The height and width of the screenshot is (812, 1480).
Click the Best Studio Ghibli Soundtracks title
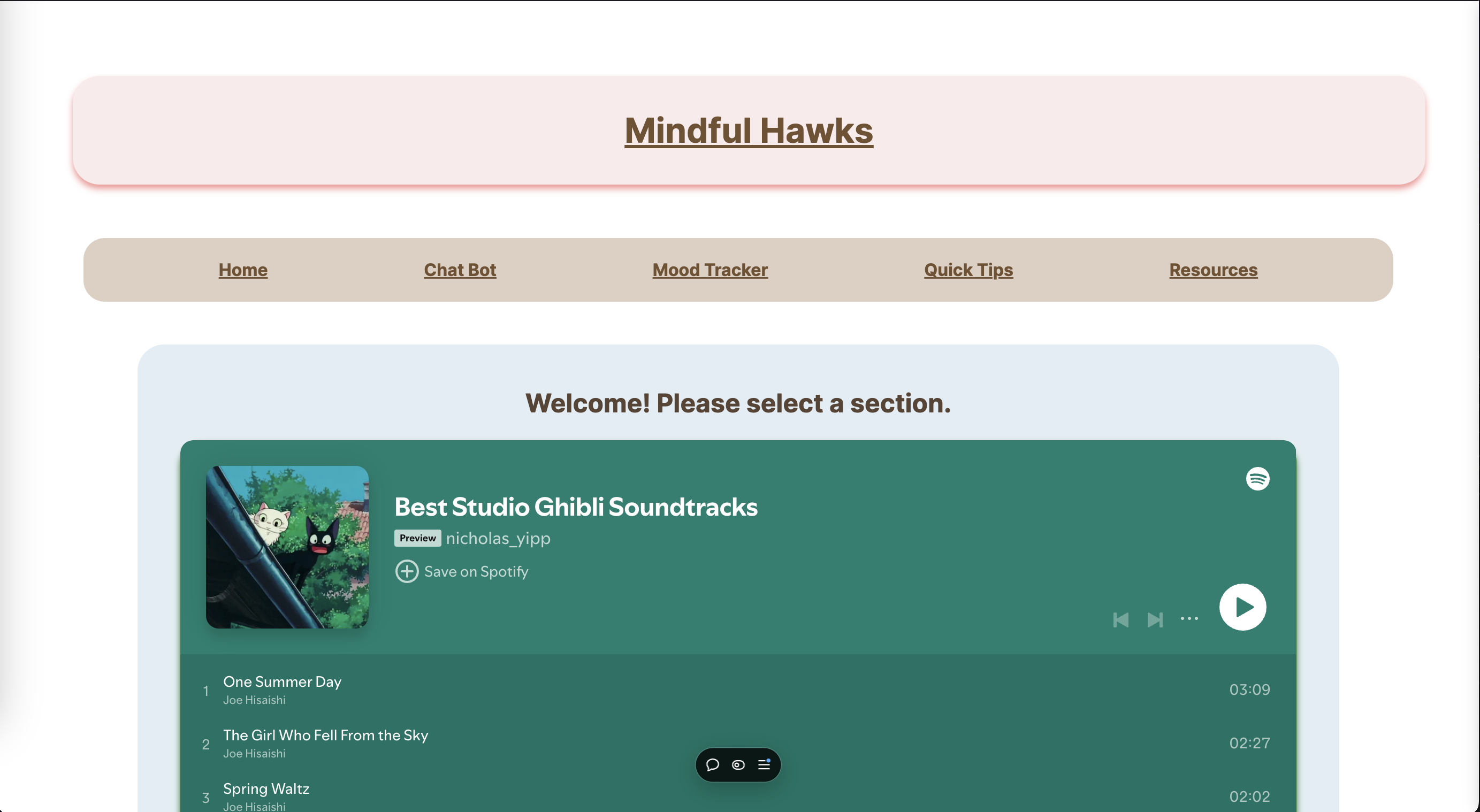point(576,507)
